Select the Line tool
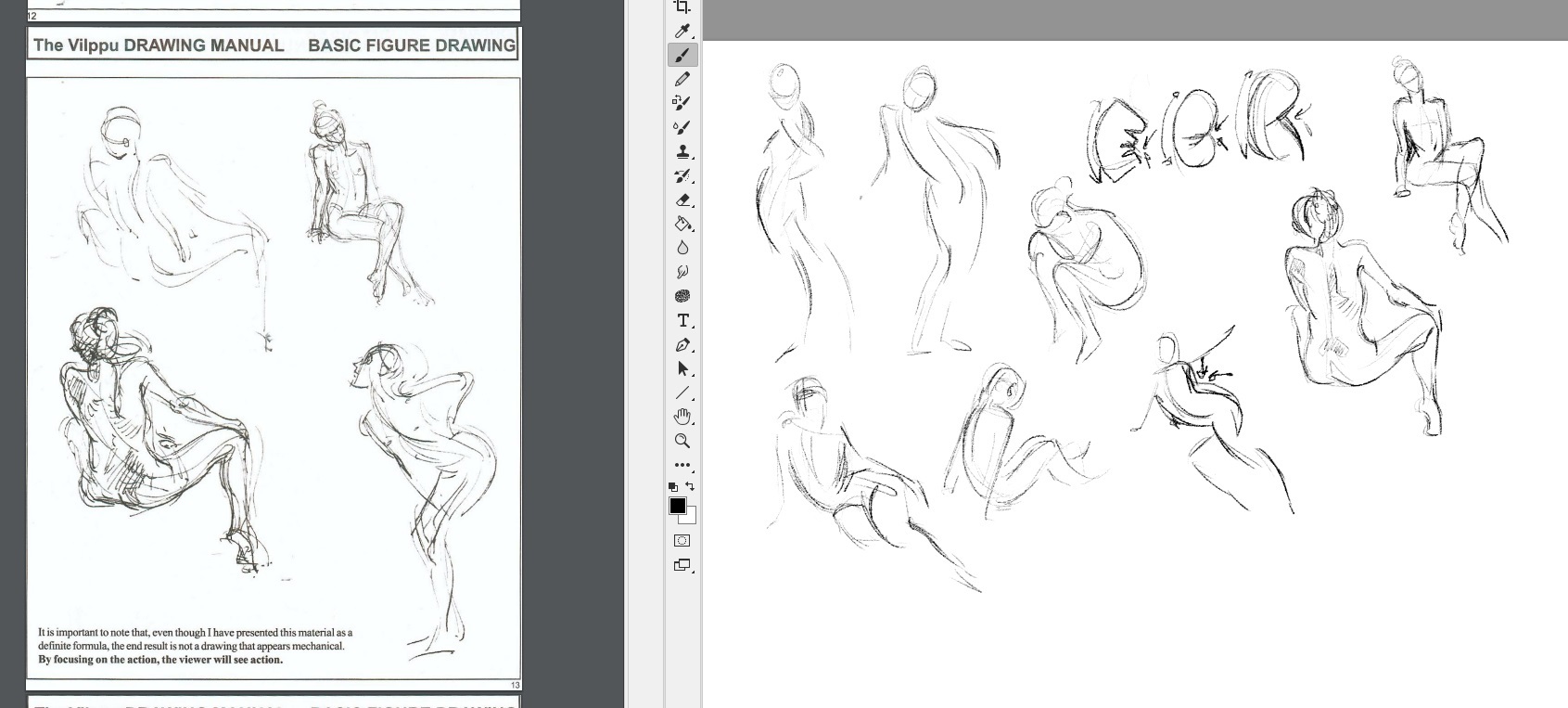This screenshot has width=1568, height=708. click(682, 393)
